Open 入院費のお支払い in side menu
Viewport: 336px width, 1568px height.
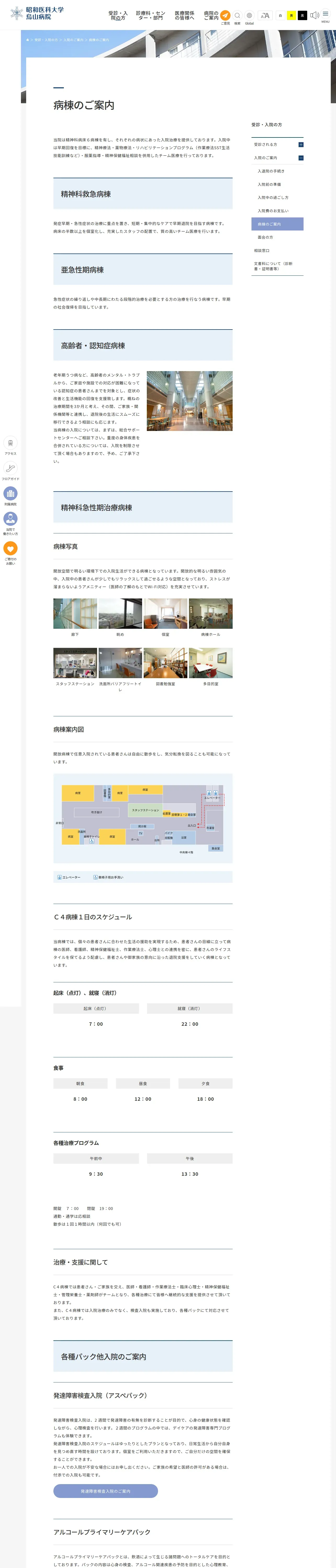click(273, 211)
